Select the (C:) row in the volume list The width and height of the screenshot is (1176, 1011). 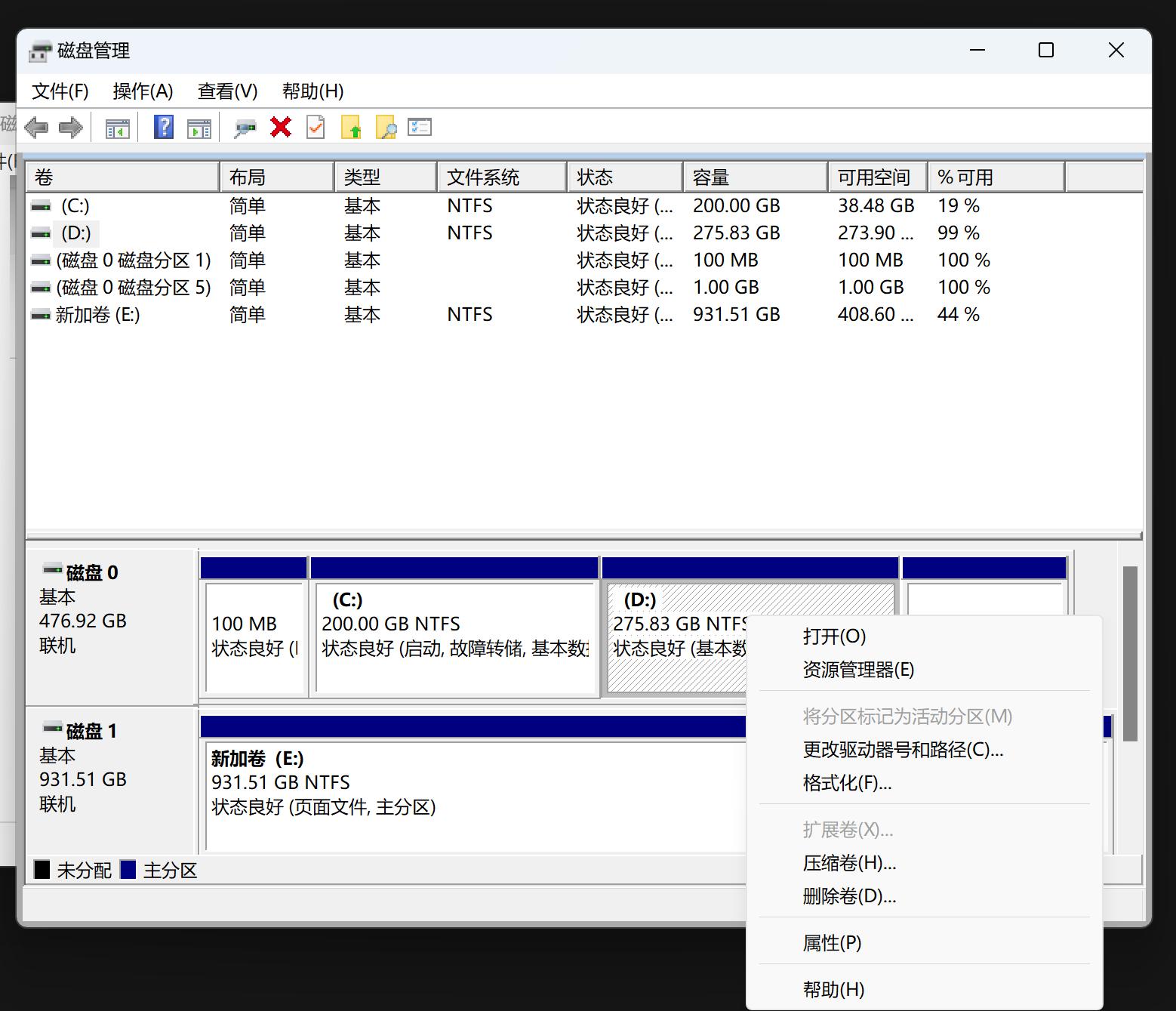tap(584, 206)
